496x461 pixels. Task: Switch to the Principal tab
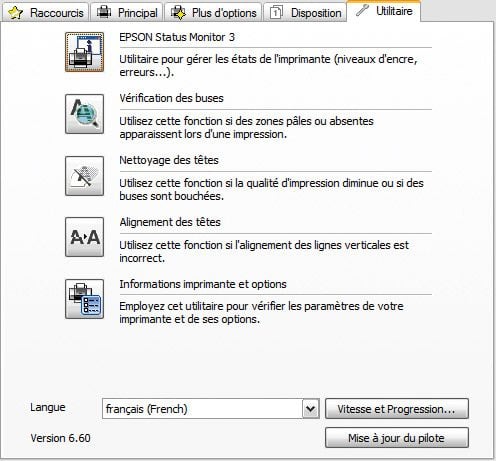pyautogui.click(x=127, y=12)
